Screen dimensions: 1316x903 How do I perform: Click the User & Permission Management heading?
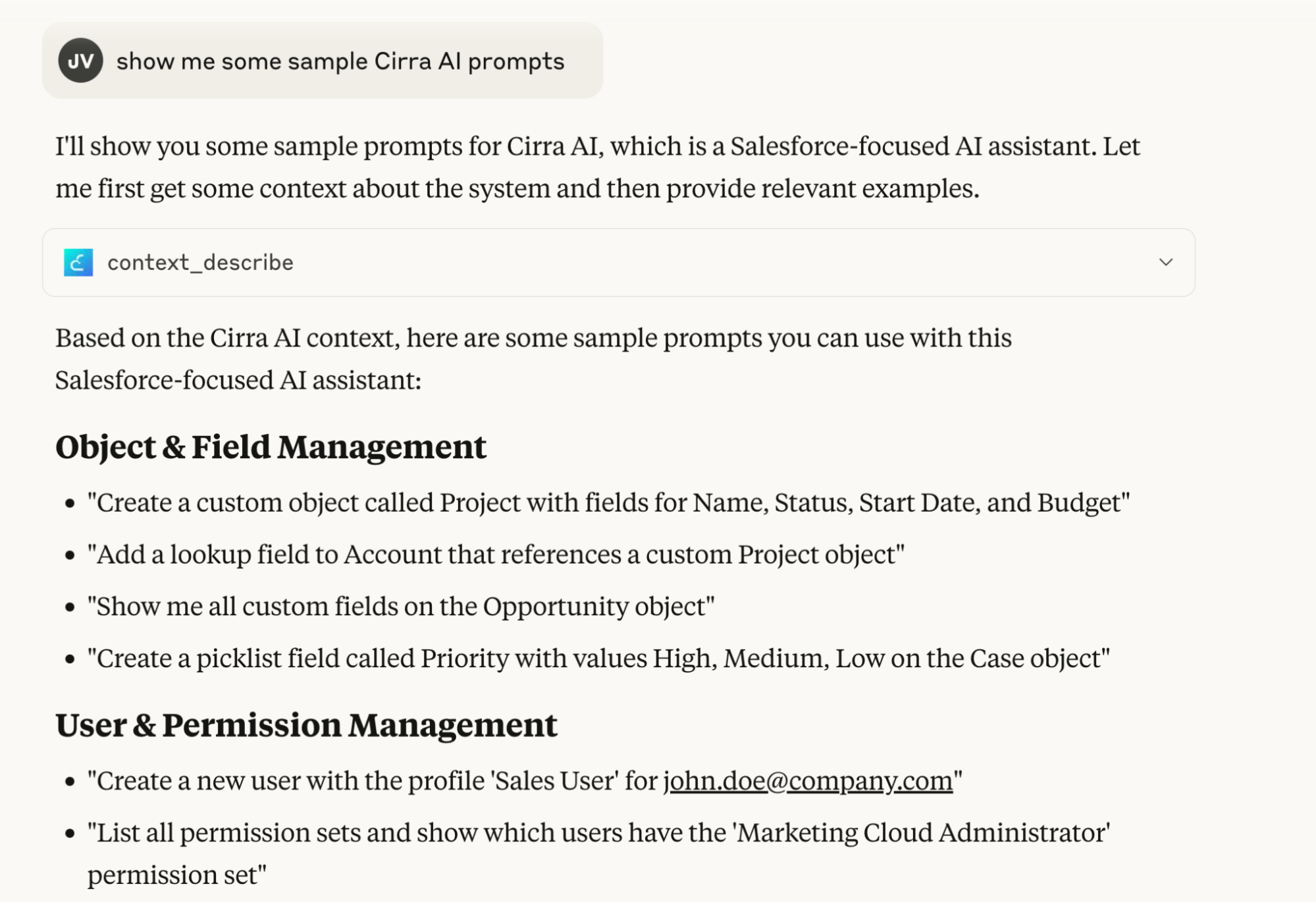coord(306,725)
